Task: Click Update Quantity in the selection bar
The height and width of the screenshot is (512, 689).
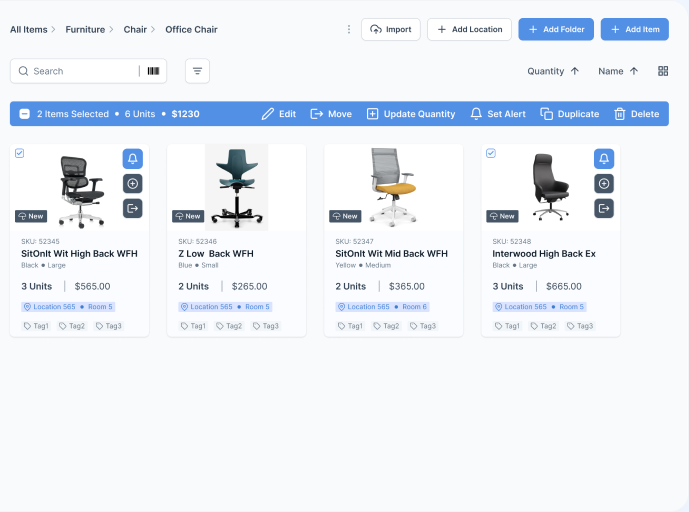Action: pyautogui.click(x=411, y=114)
